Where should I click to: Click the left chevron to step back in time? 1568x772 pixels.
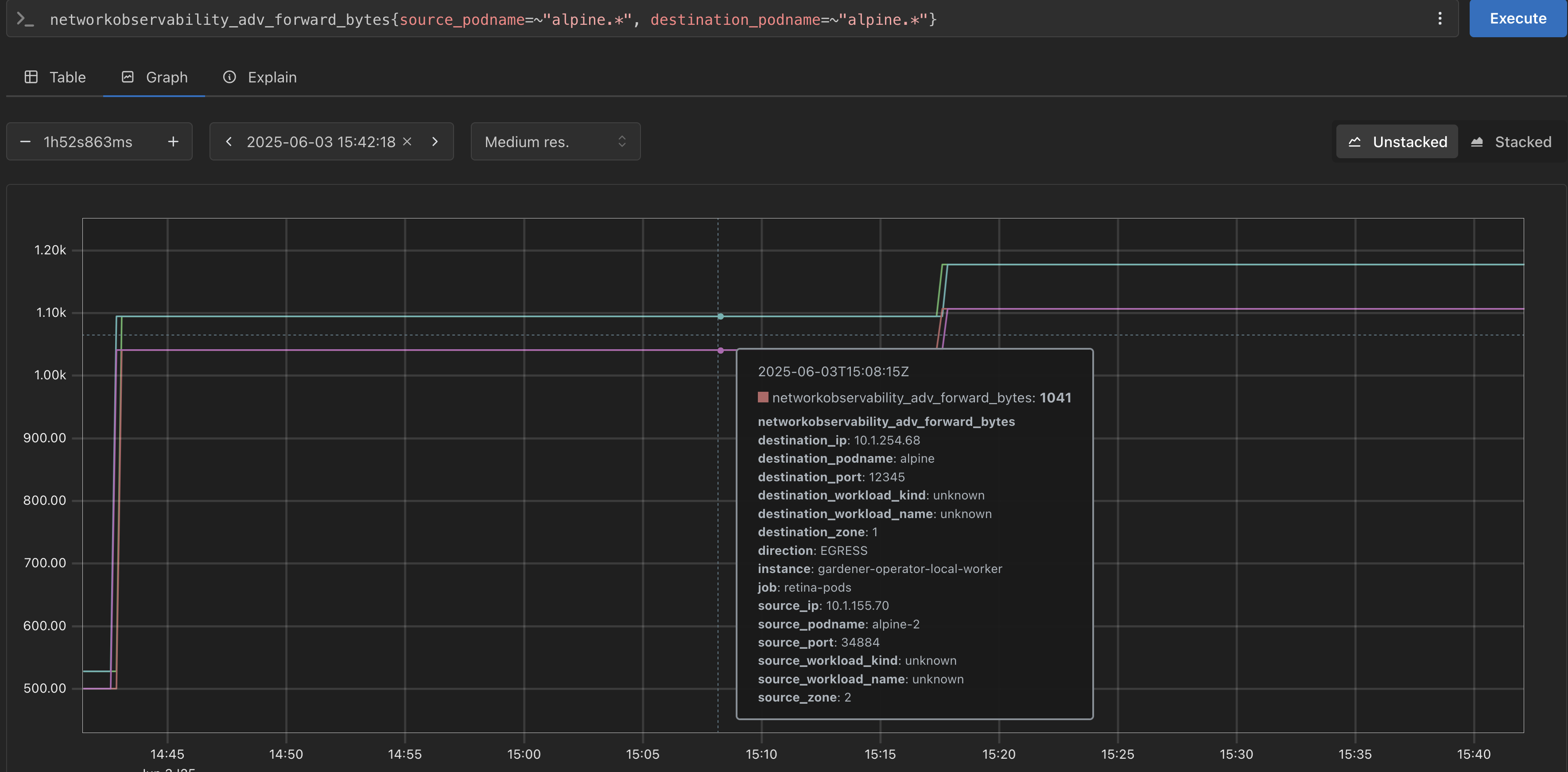[229, 141]
